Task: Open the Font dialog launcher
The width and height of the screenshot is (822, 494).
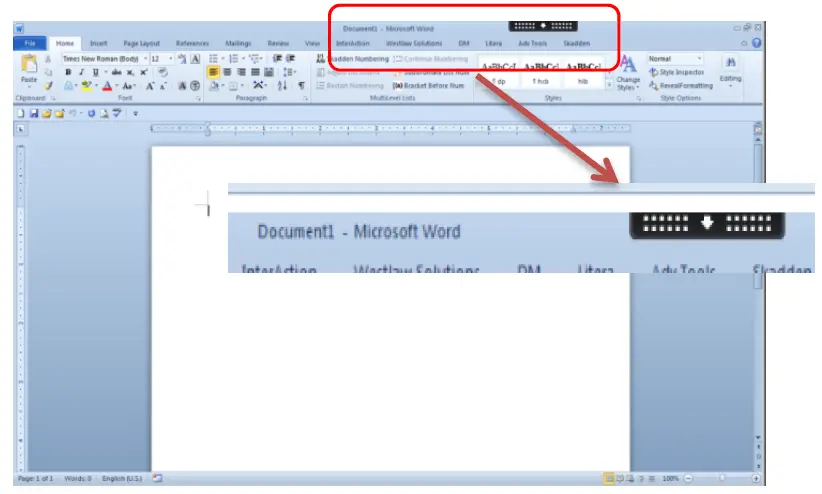Action: pyautogui.click(x=198, y=99)
